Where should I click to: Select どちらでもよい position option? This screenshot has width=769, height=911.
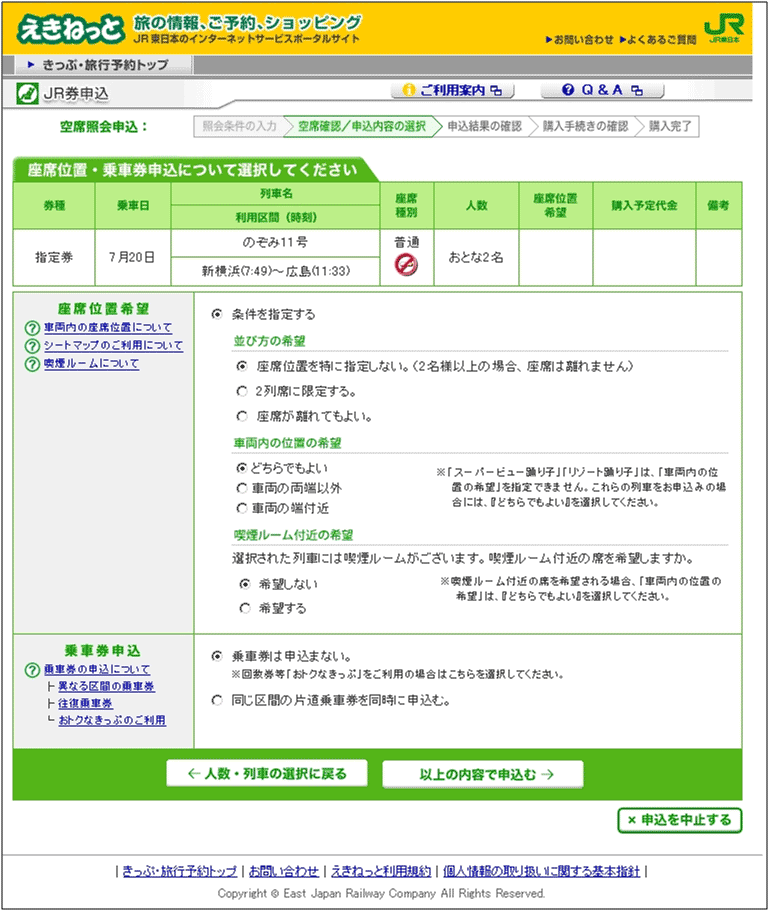click(x=242, y=468)
